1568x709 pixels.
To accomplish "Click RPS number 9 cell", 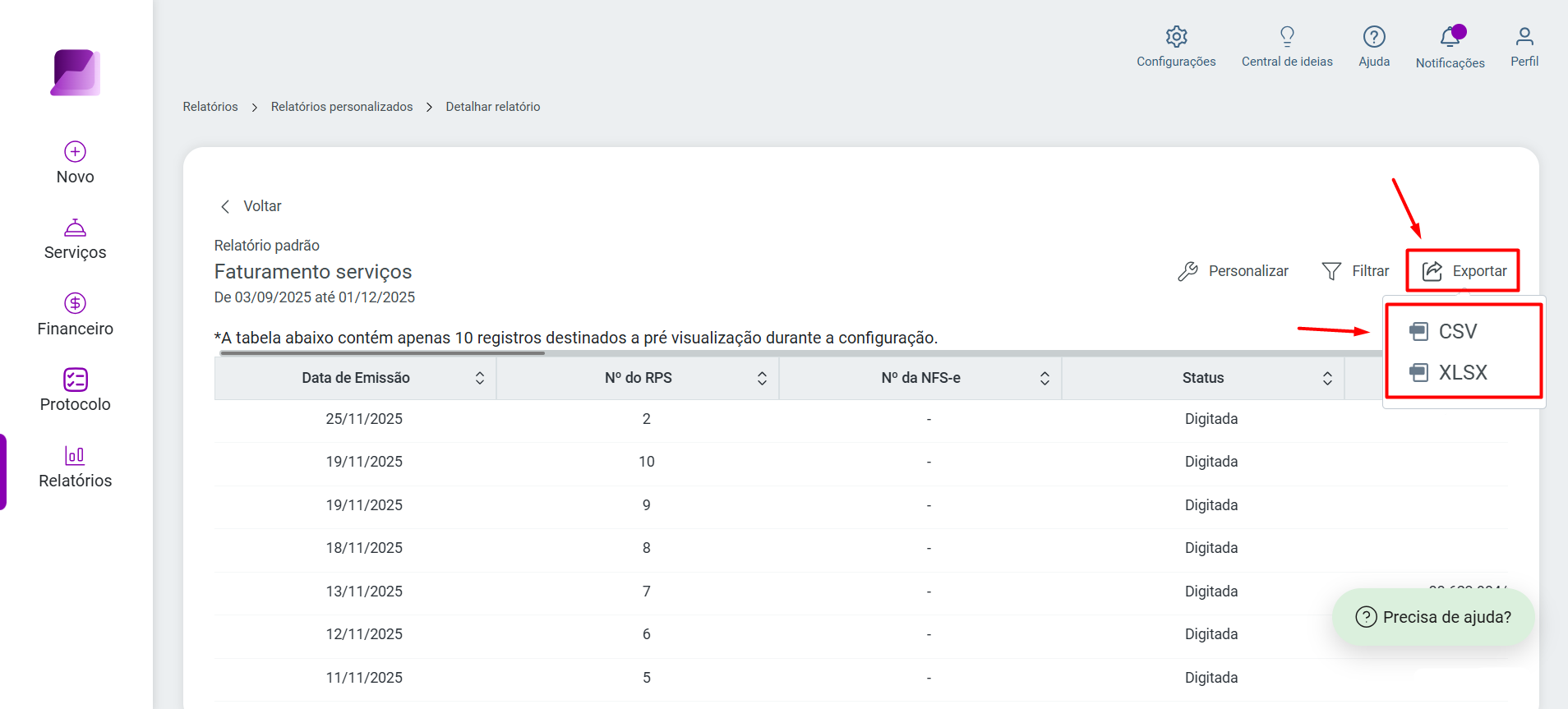I will tap(647, 505).
